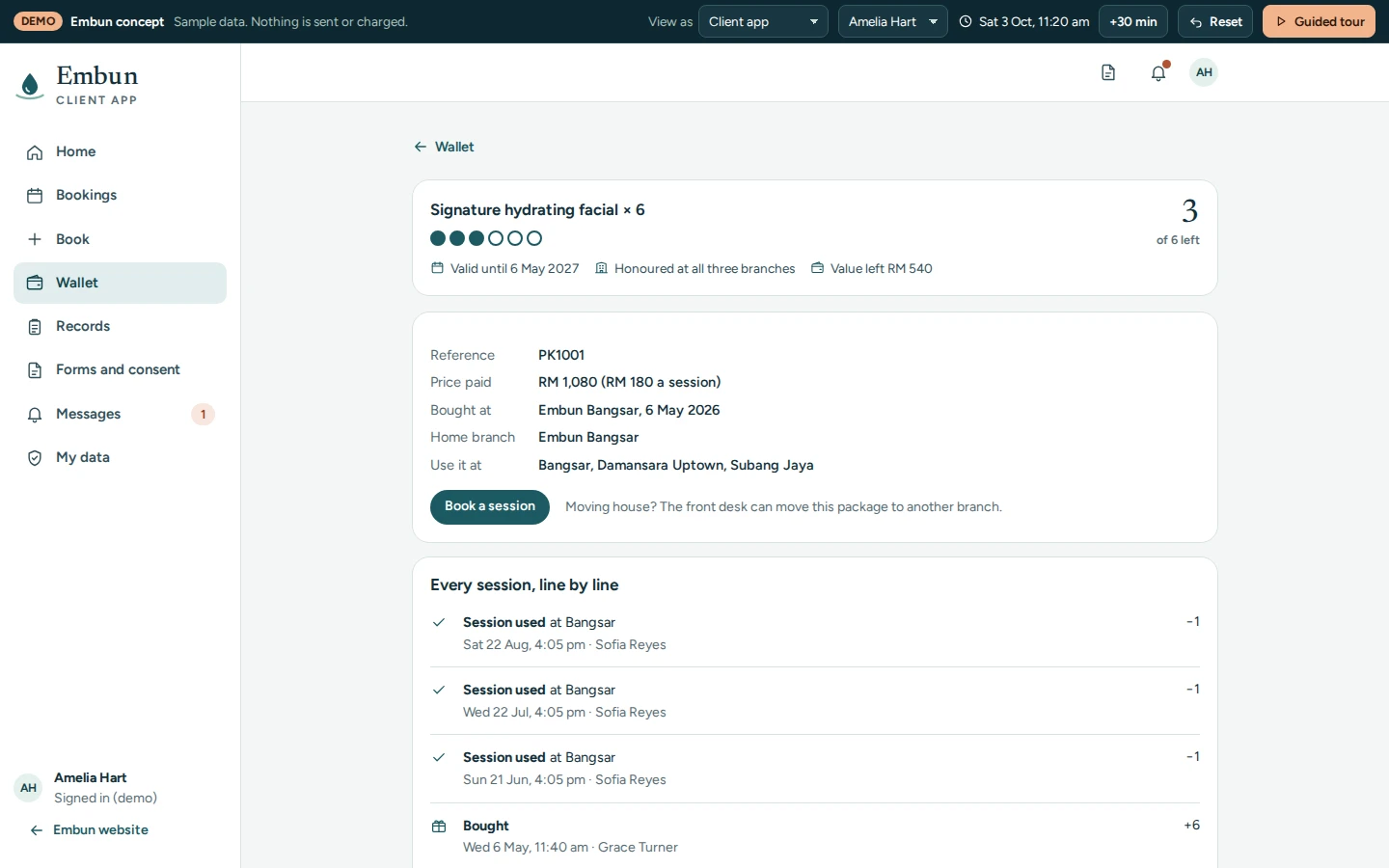Click the Embun water drop logo
The height and width of the screenshot is (868, 1389).
(x=30, y=86)
